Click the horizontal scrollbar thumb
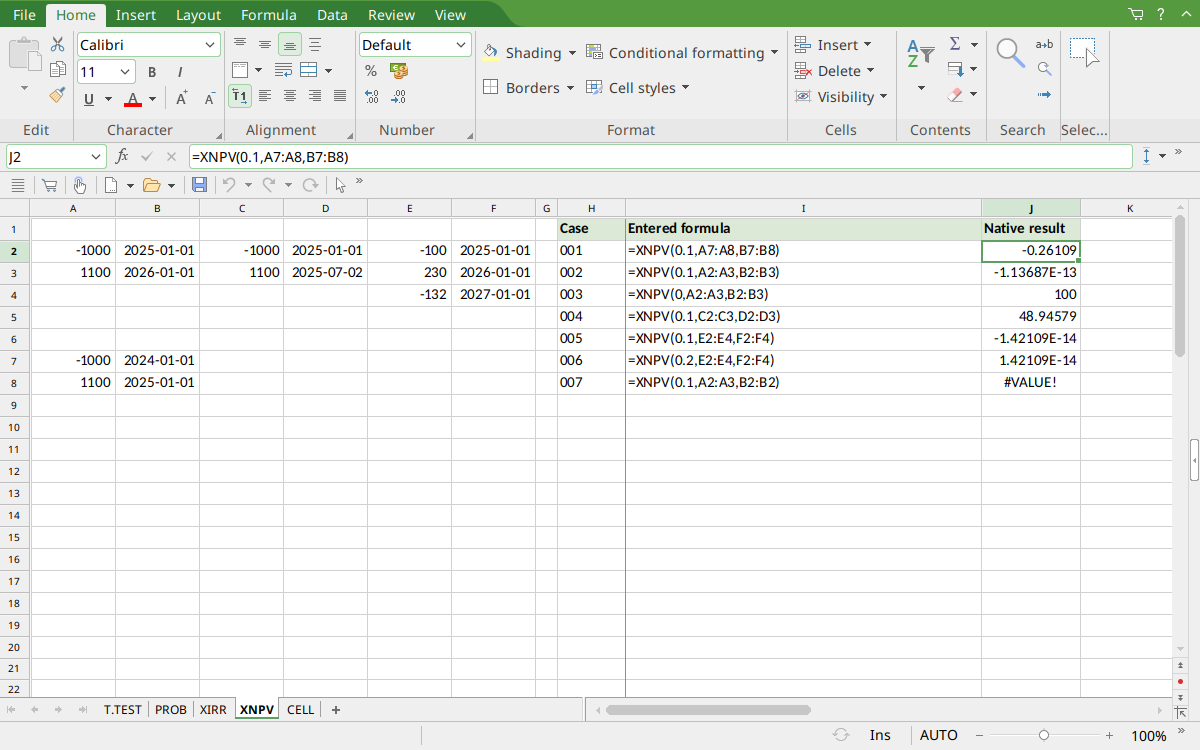1200x750 pixels. (x=708, y=710)
